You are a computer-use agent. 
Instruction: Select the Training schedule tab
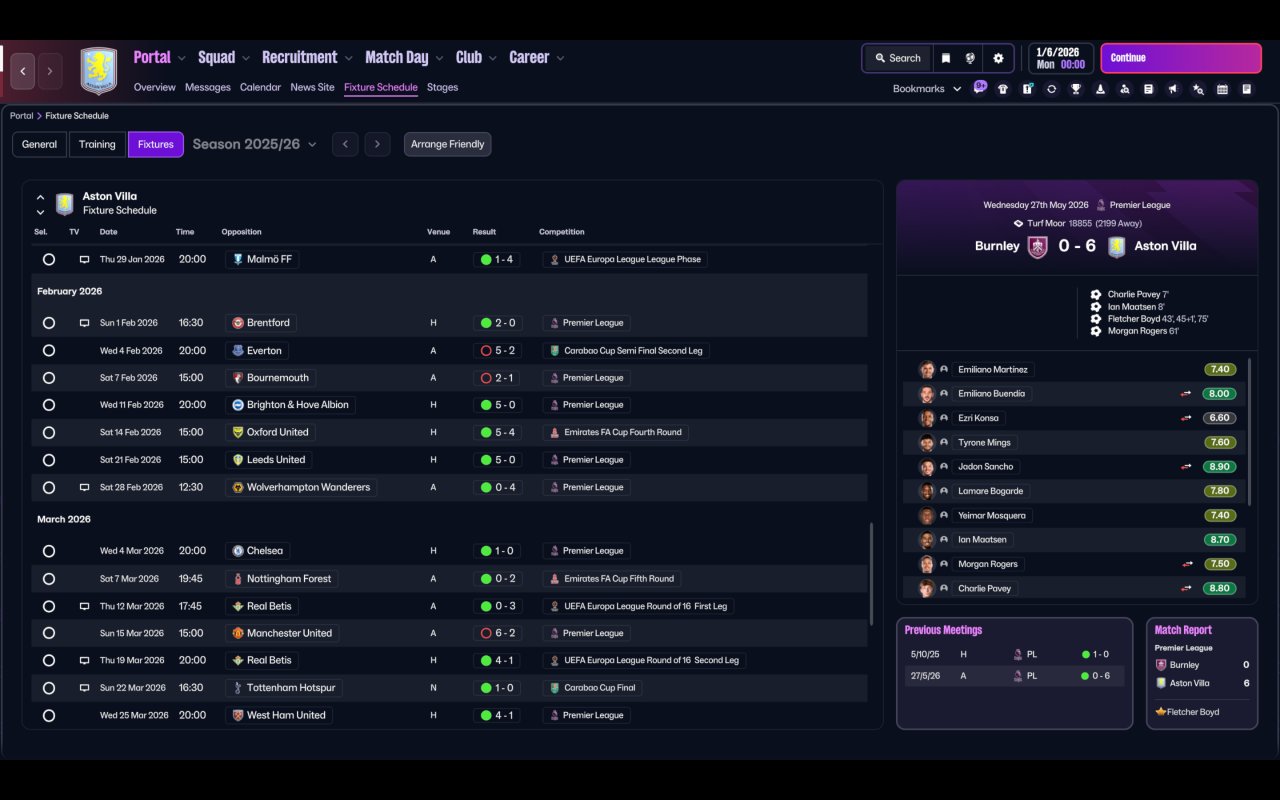97,144
